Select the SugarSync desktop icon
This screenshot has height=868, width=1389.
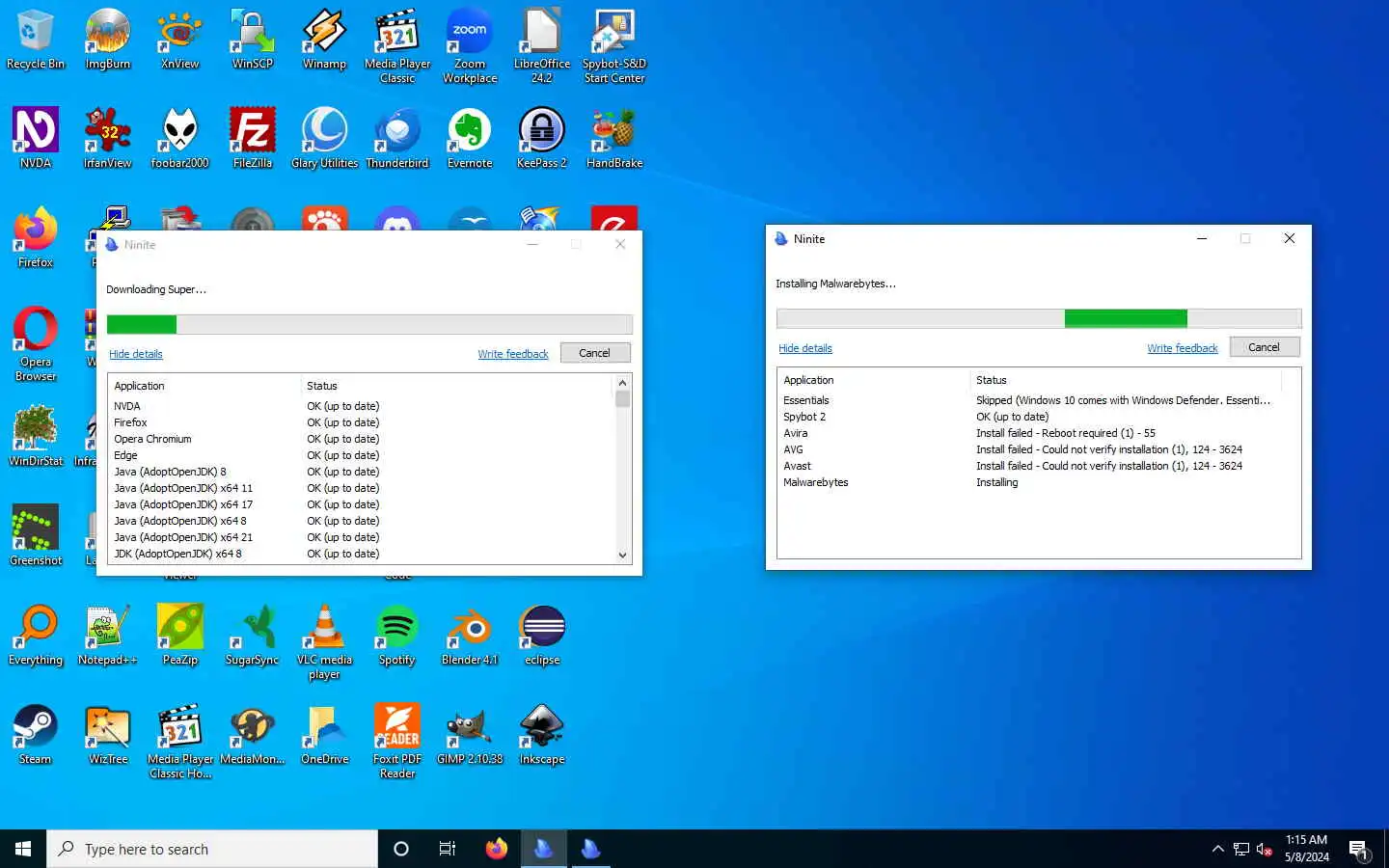click(252, 635)
